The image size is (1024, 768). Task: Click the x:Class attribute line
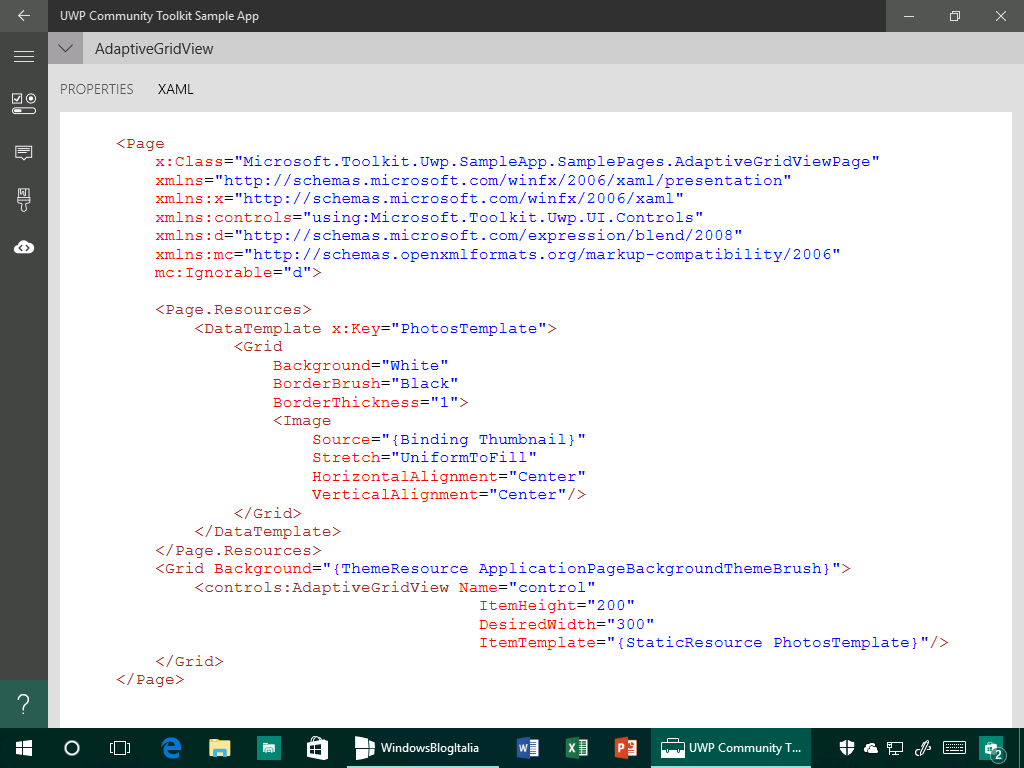tap(517, 161)
